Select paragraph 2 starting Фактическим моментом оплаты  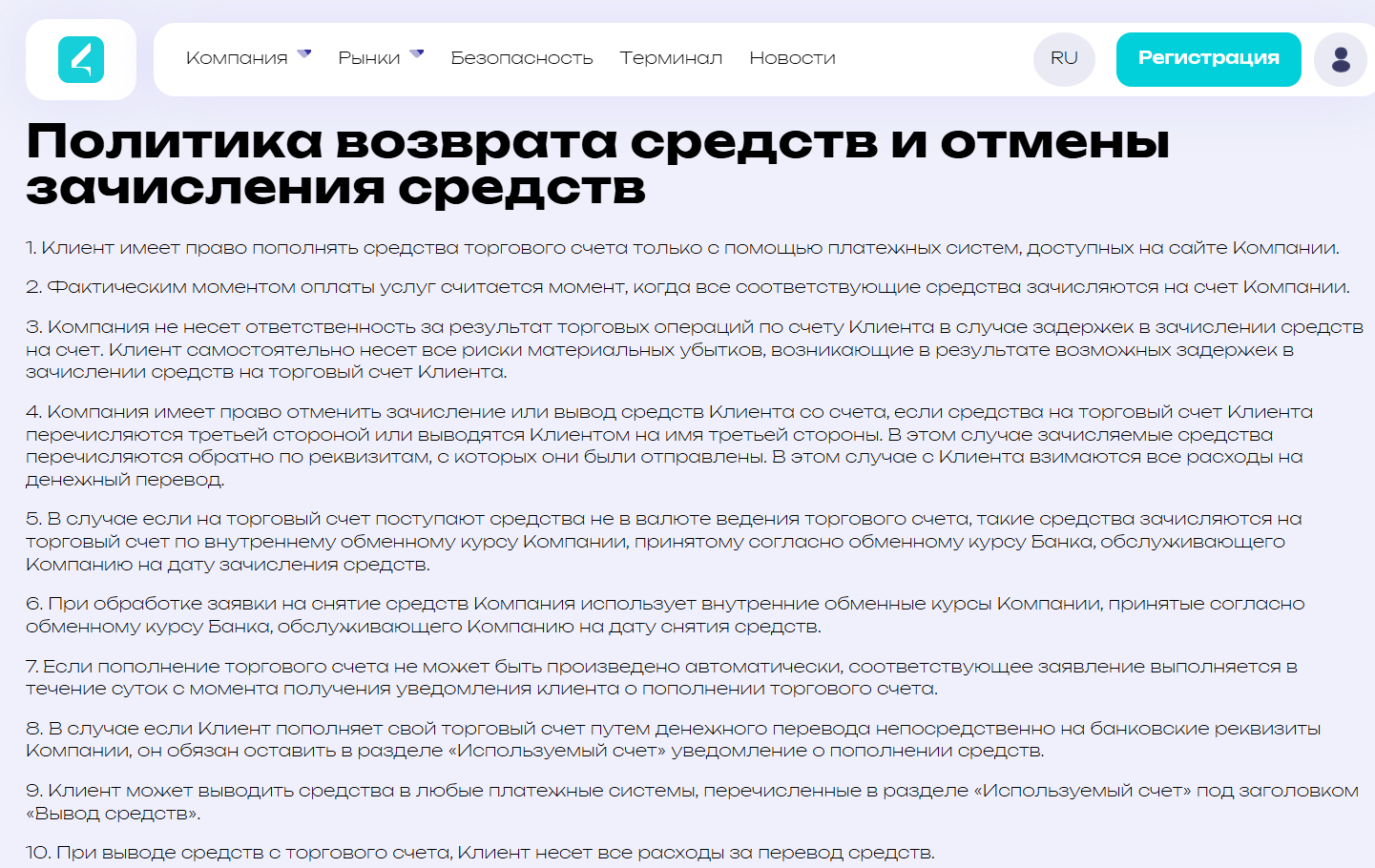[x=688, y=287]
